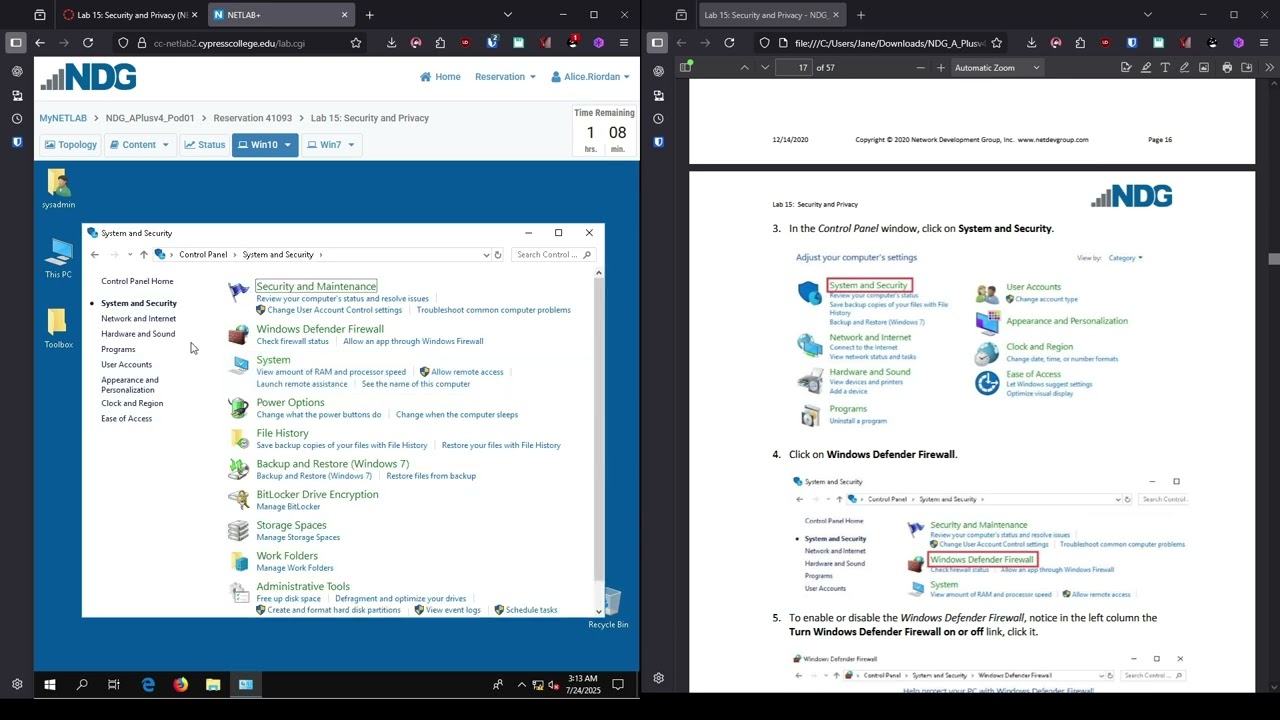Show hidden icons in remote system tray
1280x720 pixels.
(521, 685)
